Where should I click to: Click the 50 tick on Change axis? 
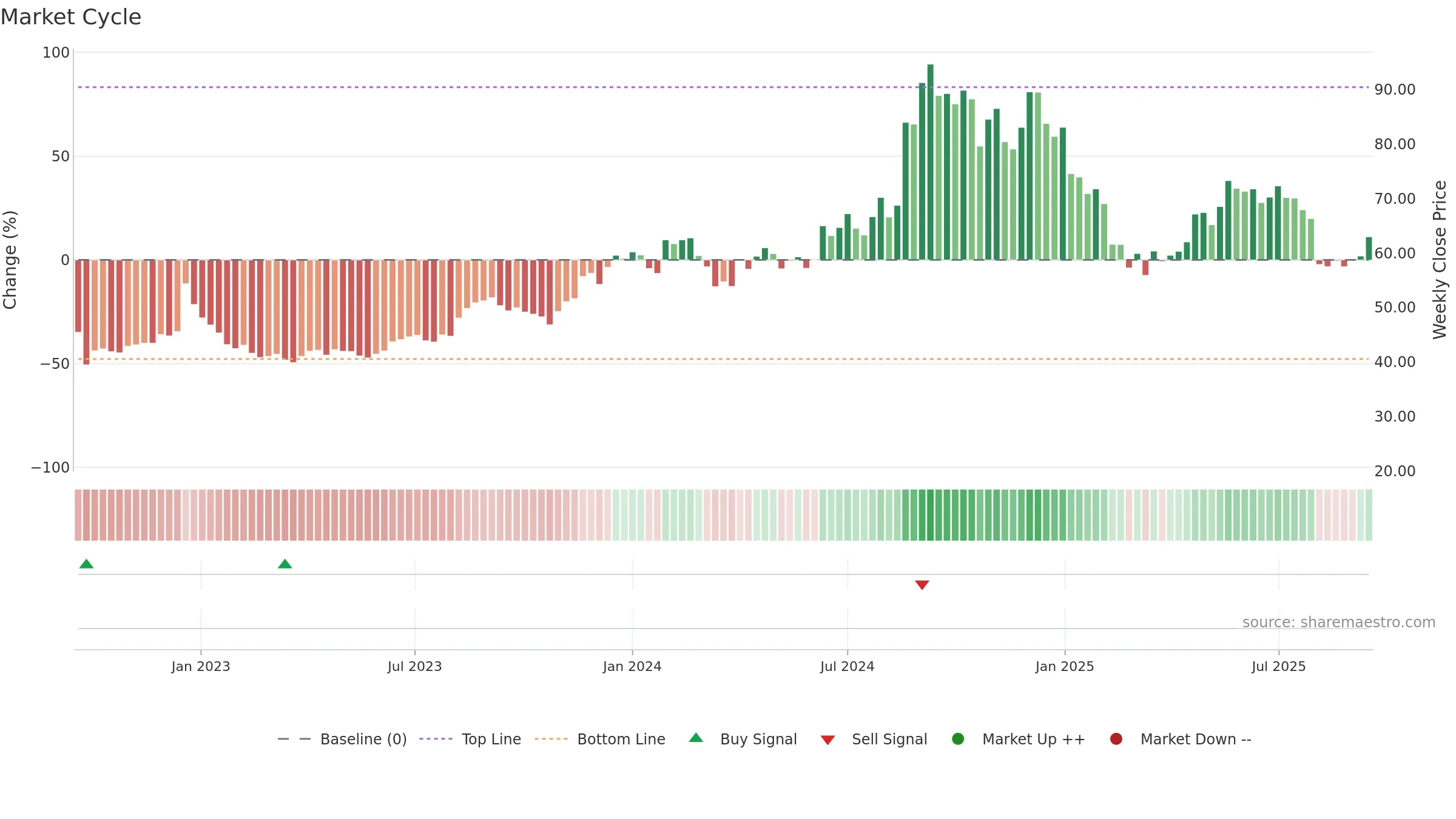pyautogui.click(x=61, y=157)
